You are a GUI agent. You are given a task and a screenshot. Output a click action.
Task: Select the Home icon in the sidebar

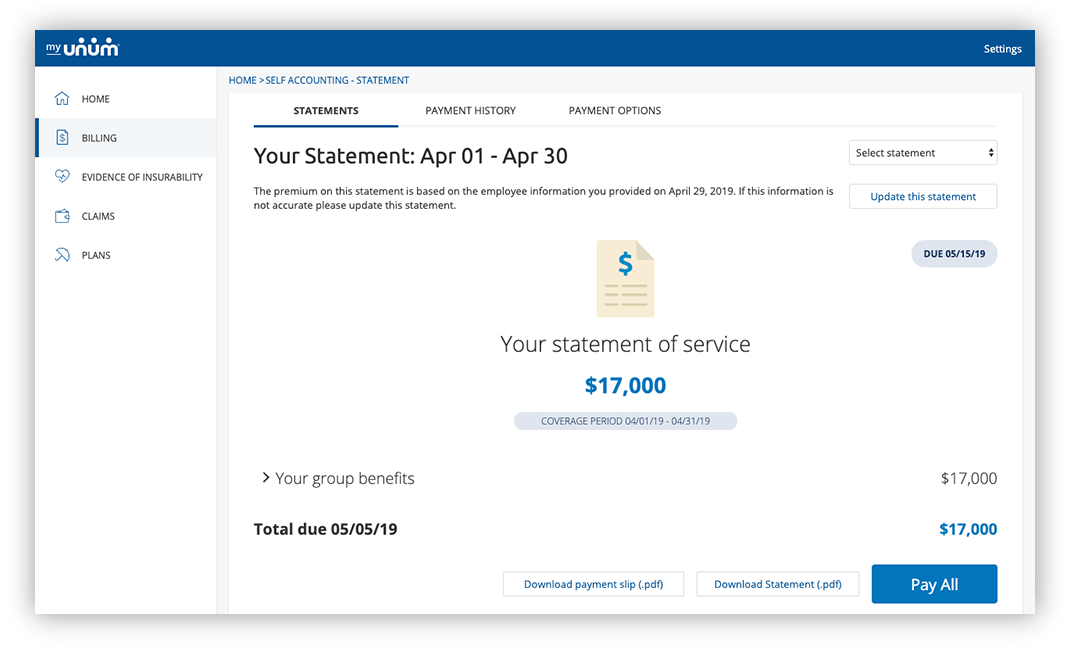tap(62, 98)
